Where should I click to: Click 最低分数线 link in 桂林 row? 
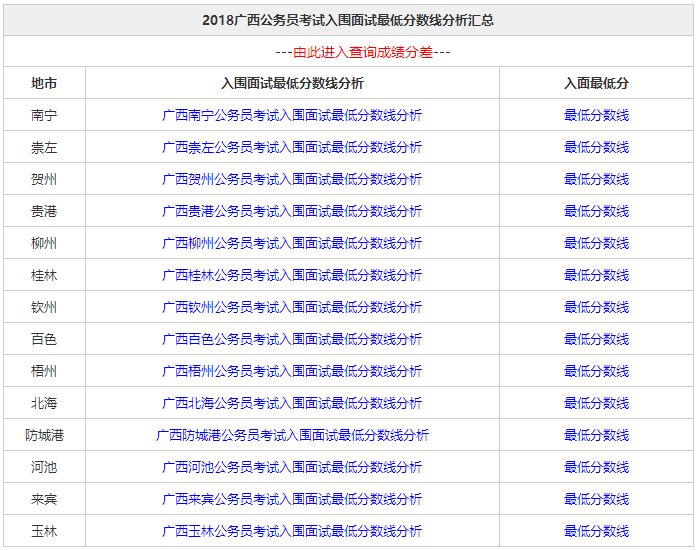tap(597, 275)
